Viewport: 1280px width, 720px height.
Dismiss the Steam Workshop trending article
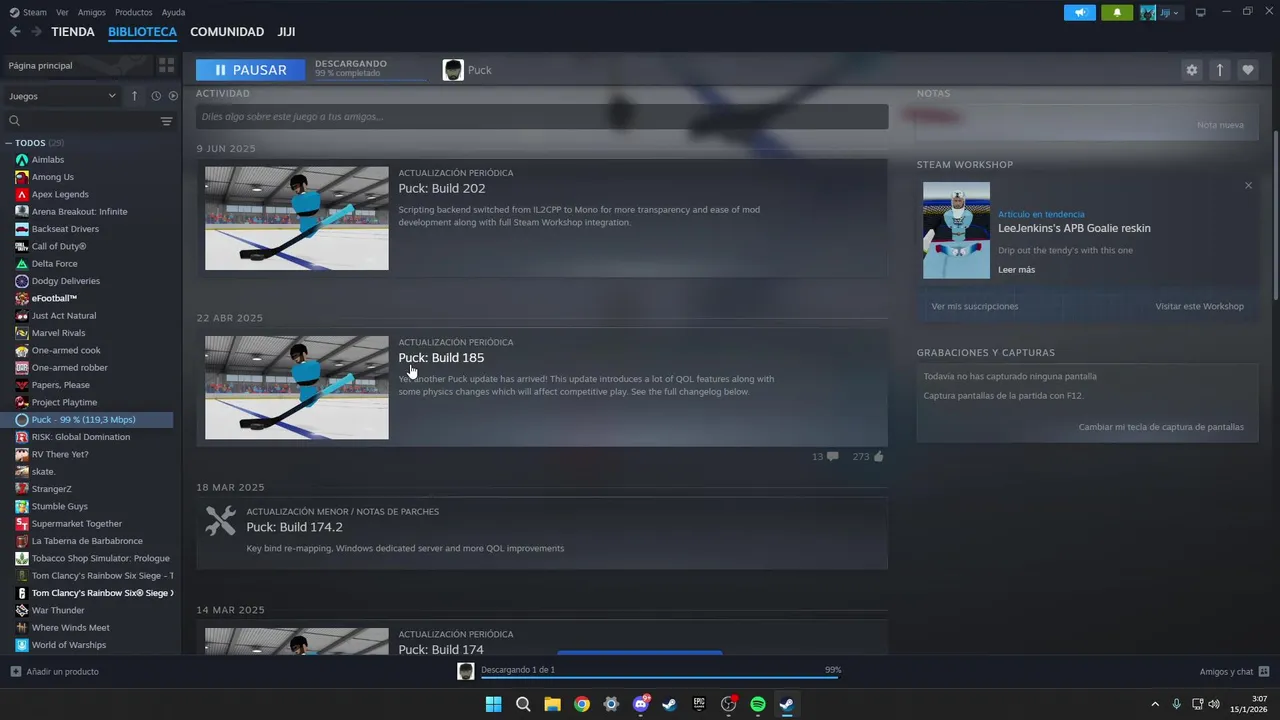pos(1248,186)
